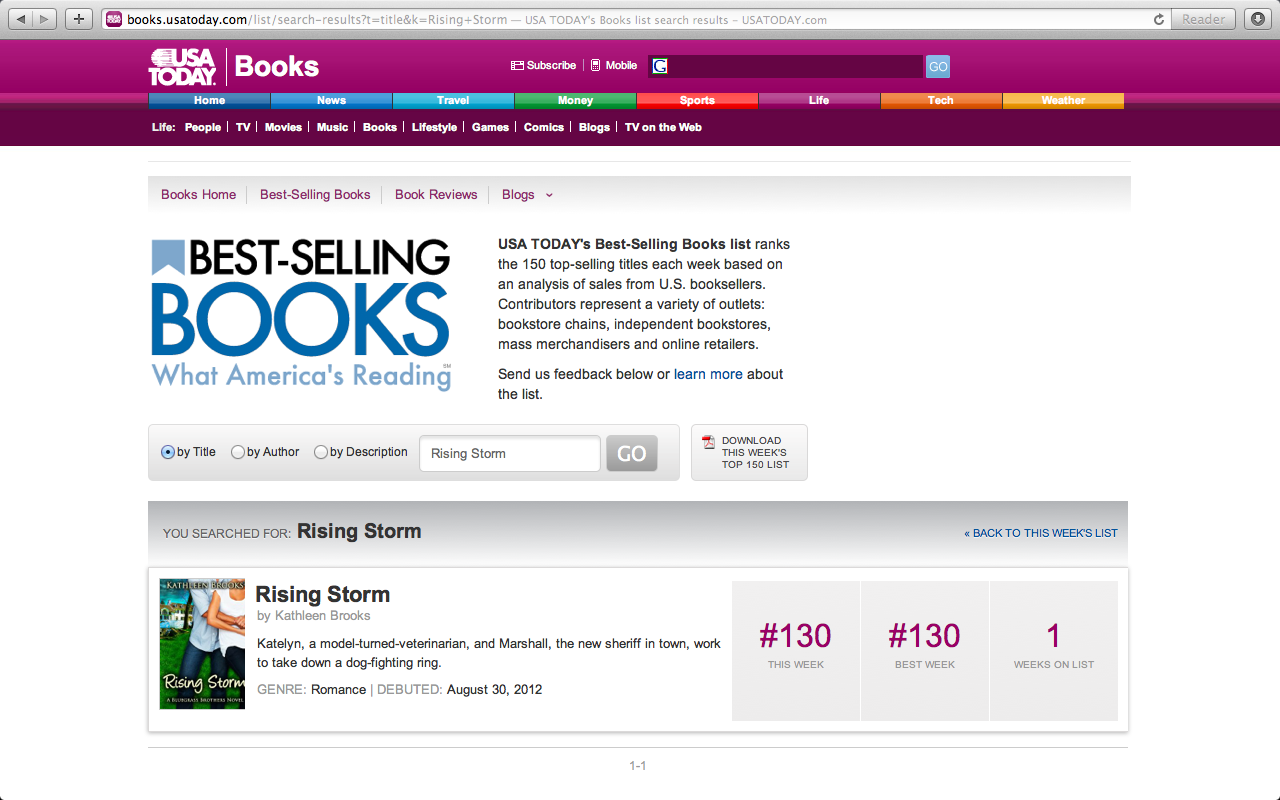Viewport: 1280px width, 800px height.
Task: Select the by Author radio button
Action: point(238,452)
